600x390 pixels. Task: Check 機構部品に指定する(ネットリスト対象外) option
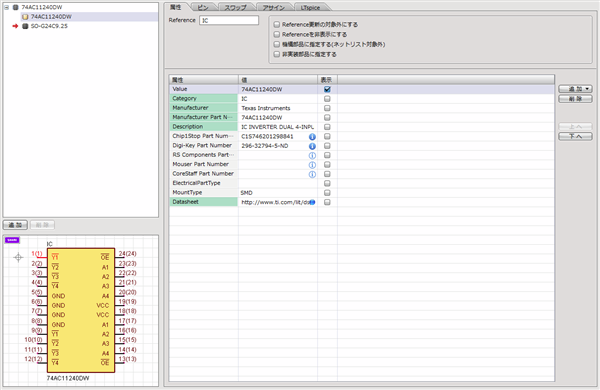tap(277, 44)
